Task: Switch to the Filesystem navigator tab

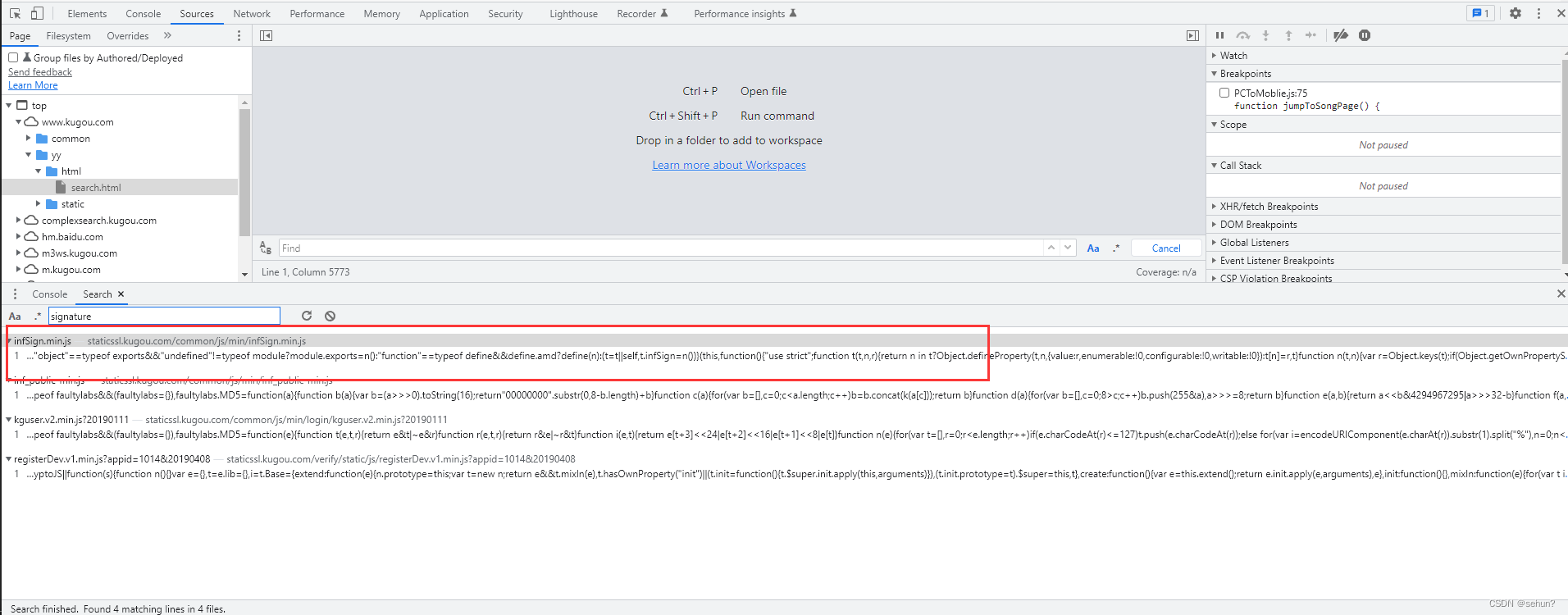Action: (x=68, y=35)
